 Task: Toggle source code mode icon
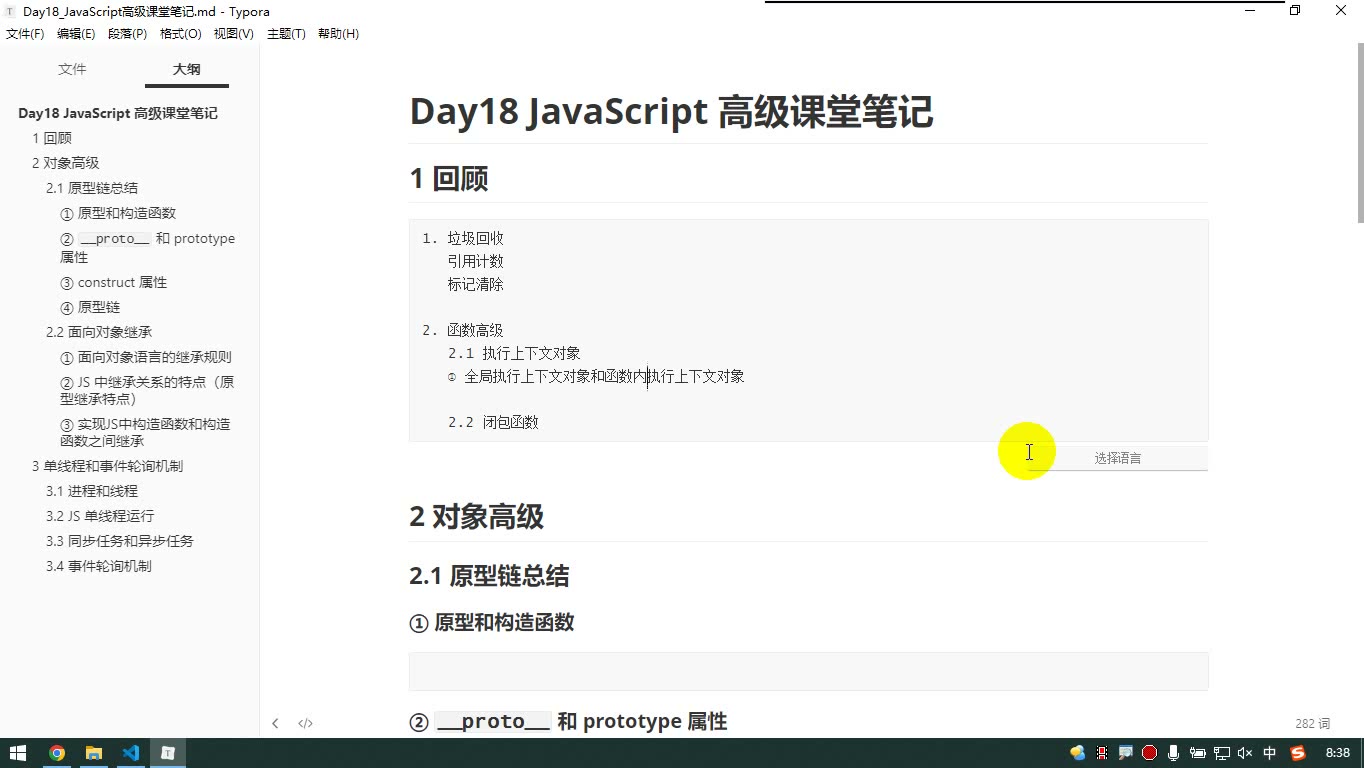[x=306, y=723]
